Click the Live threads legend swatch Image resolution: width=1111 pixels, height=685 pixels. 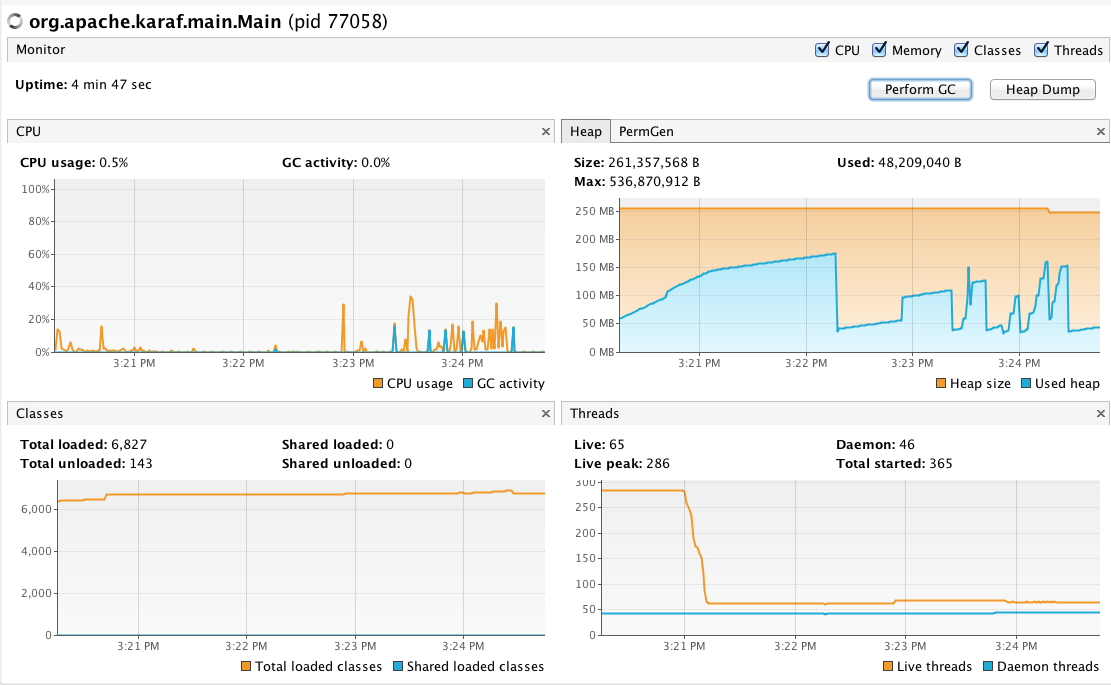(x=888, y=666)
